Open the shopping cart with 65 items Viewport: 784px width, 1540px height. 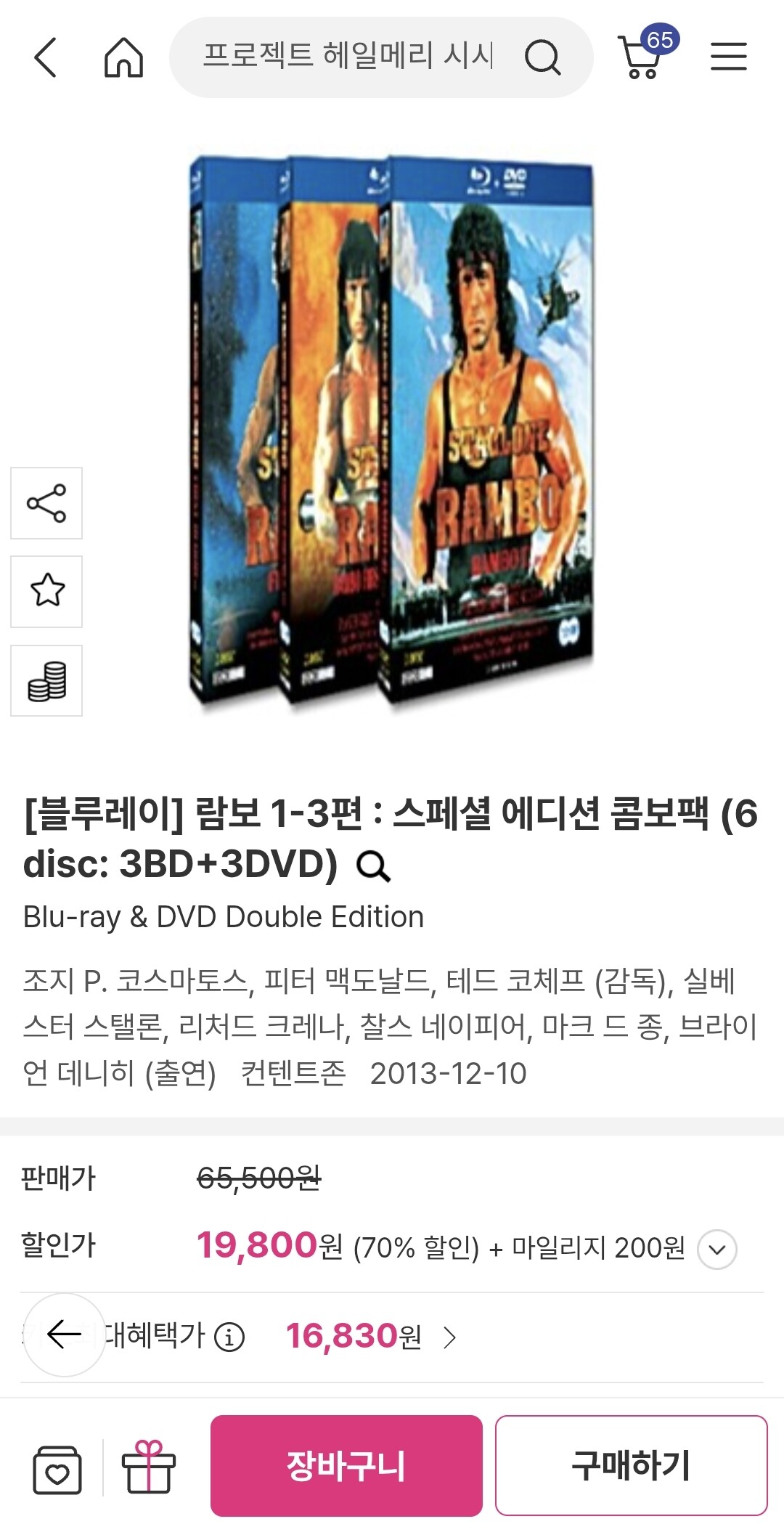point(645,52)
